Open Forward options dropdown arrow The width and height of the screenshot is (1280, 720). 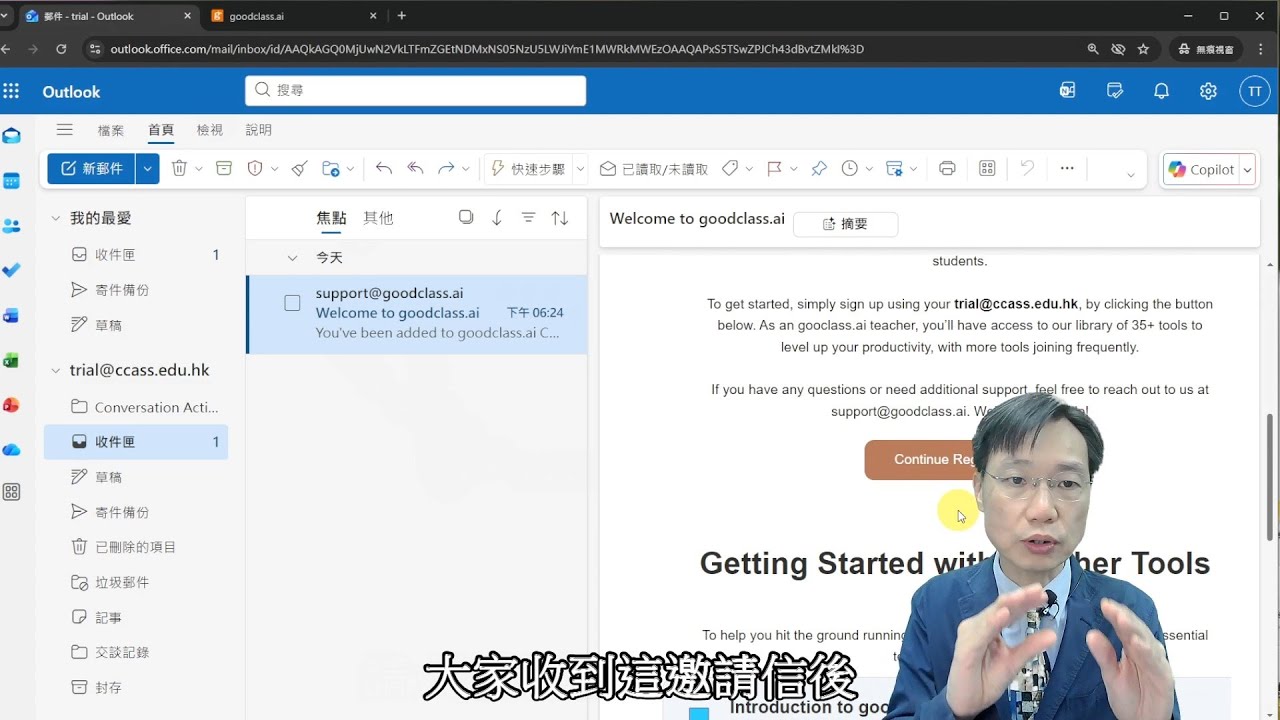tap(466, 169)
